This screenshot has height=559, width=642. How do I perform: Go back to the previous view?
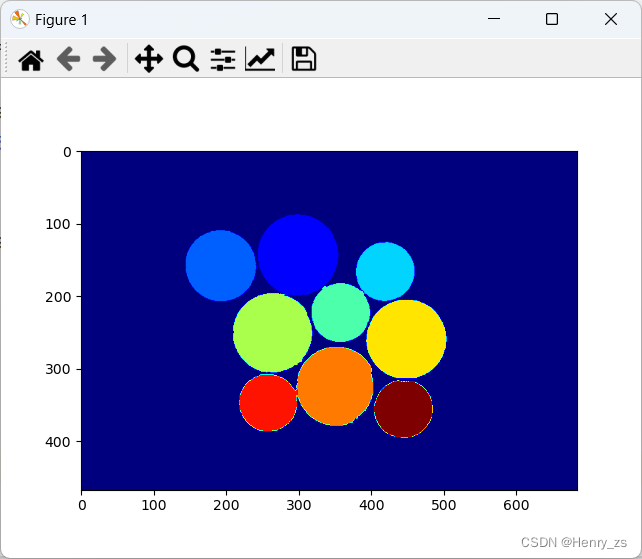coord(68,59)
